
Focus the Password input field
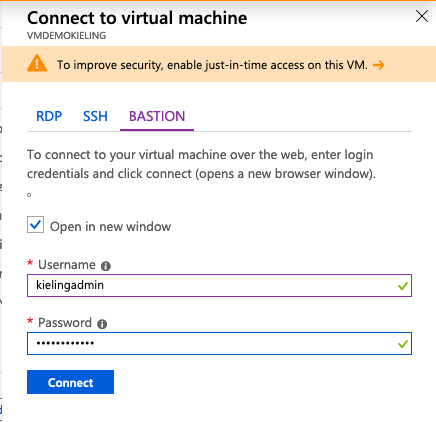[219, 343]
